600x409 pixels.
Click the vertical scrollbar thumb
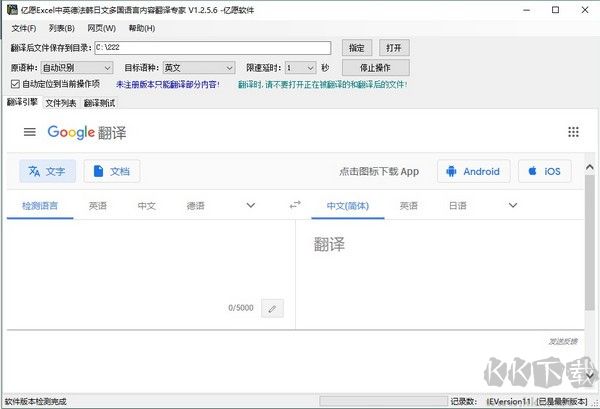pyautogui.click(x=590, y=243)
